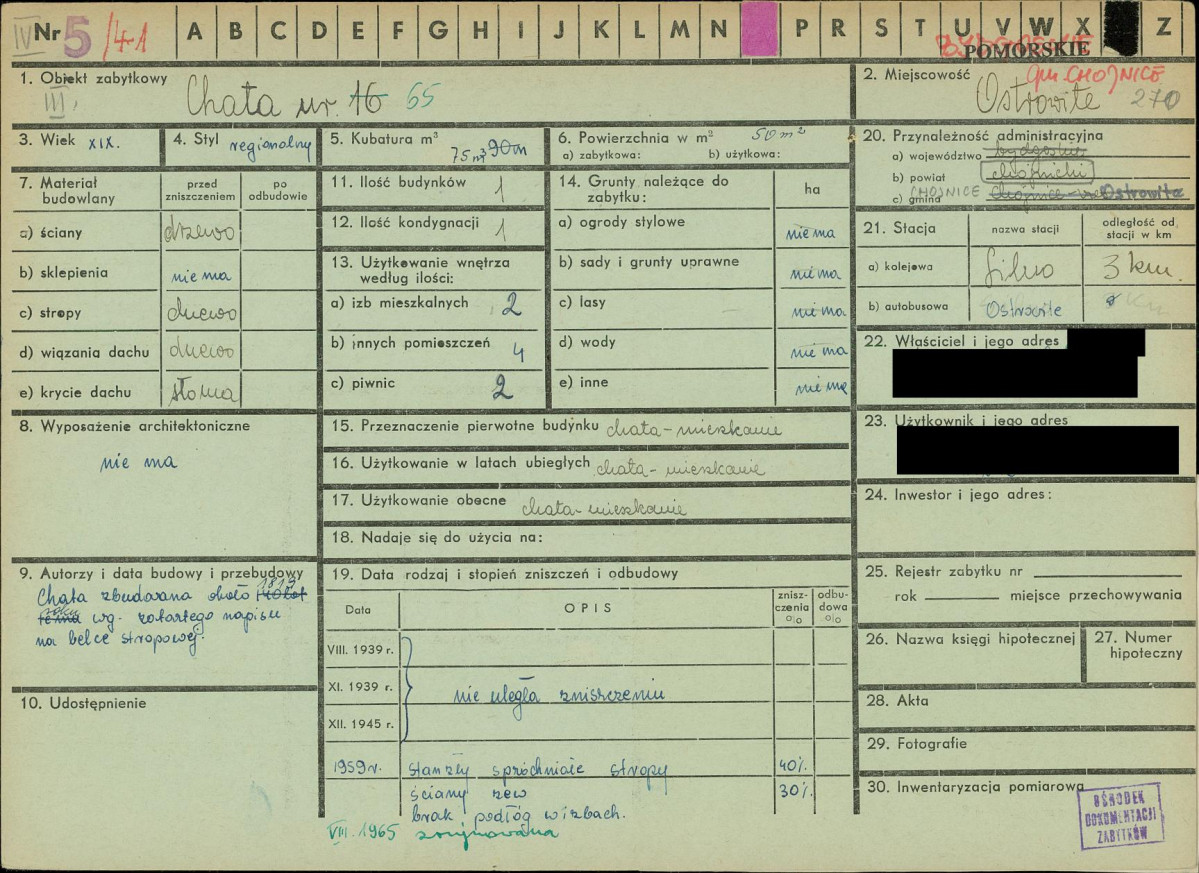Click the pink highlighted index tab
1199x873 pixels.
(759, 29)
